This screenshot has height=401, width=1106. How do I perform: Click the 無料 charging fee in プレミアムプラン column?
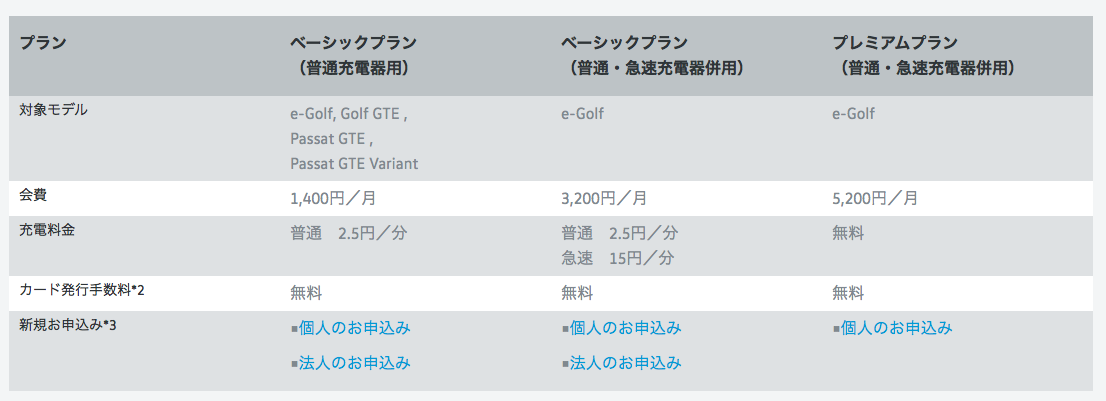coord(848,233)
